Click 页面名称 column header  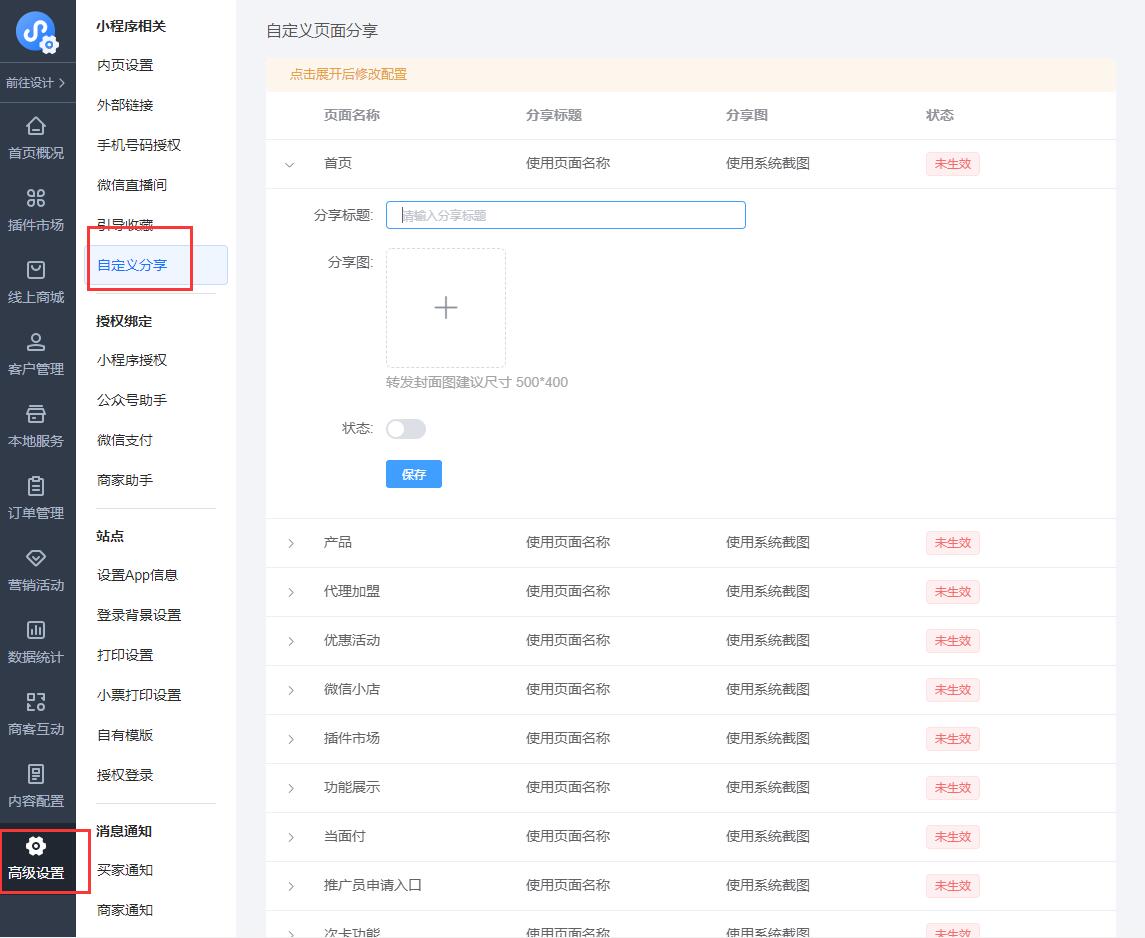(x=351, y=115)
